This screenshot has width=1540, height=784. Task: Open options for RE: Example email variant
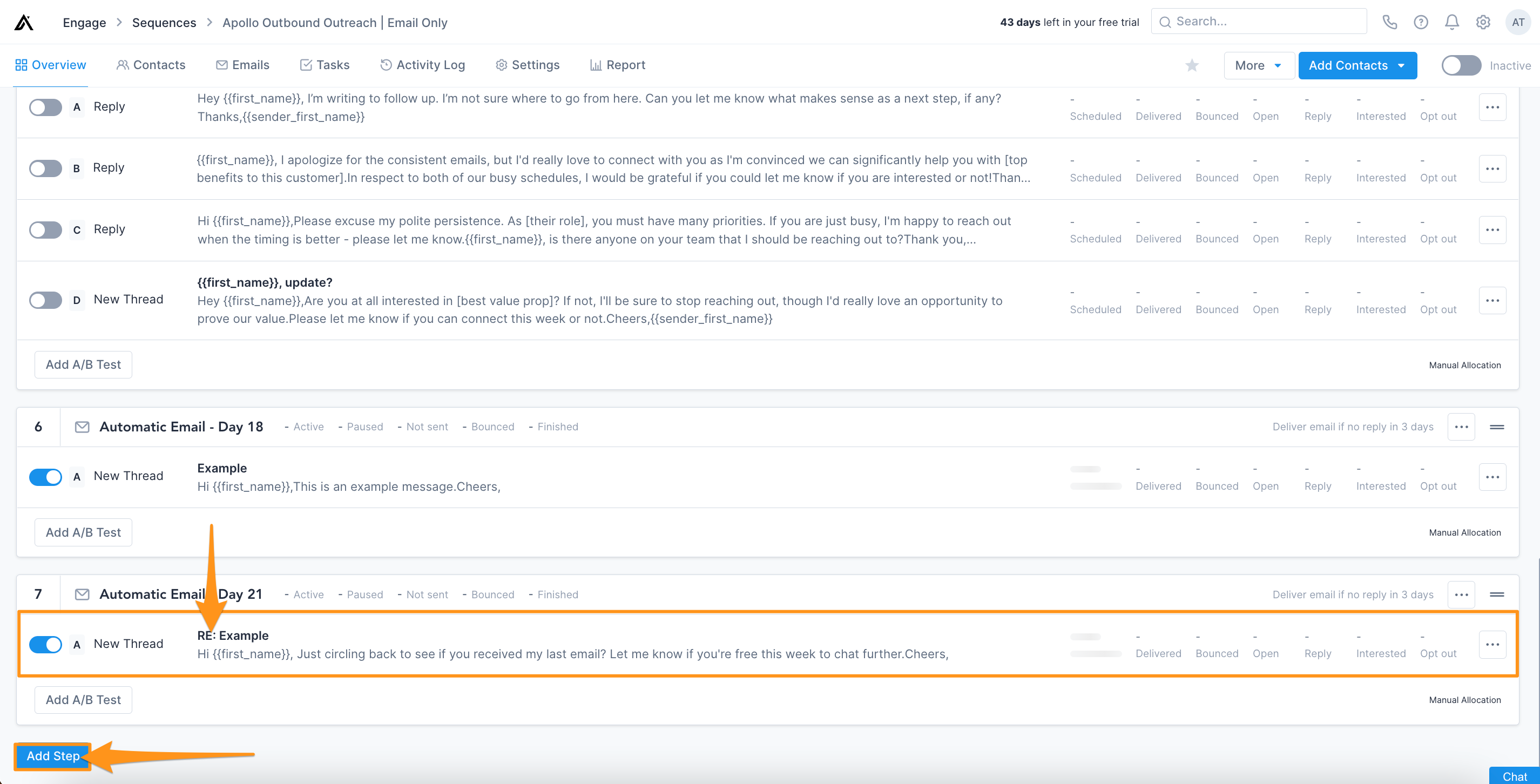(1492, 645)
